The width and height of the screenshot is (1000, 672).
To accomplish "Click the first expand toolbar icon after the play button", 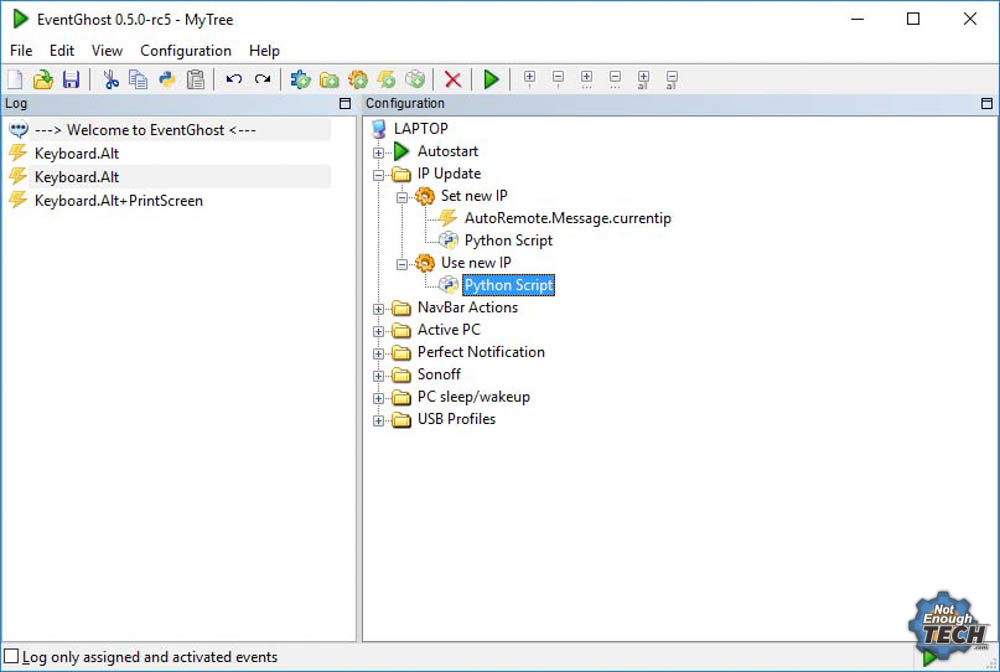I will [x=529, y=78].
